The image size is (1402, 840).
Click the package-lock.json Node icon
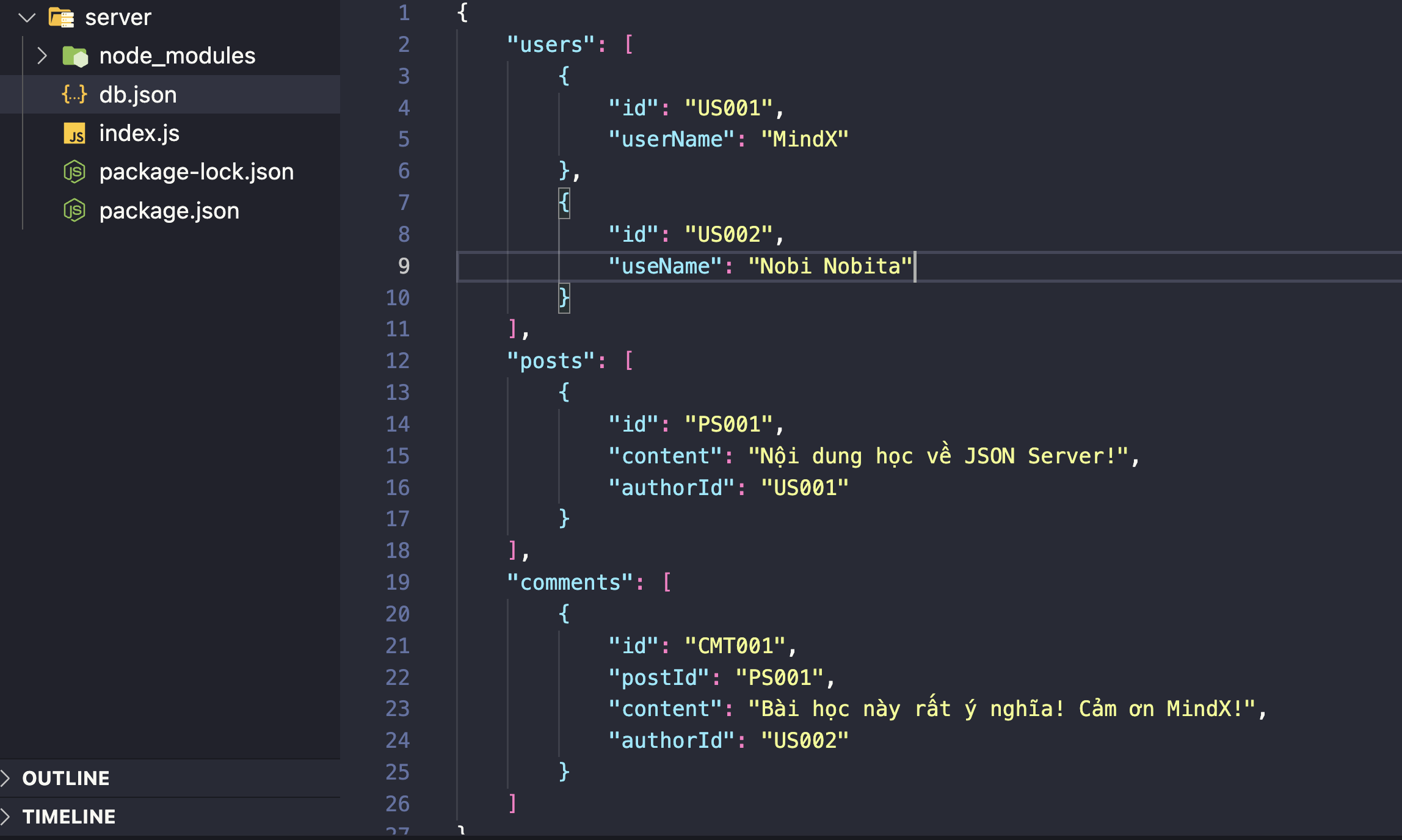[x=74, y=172]
